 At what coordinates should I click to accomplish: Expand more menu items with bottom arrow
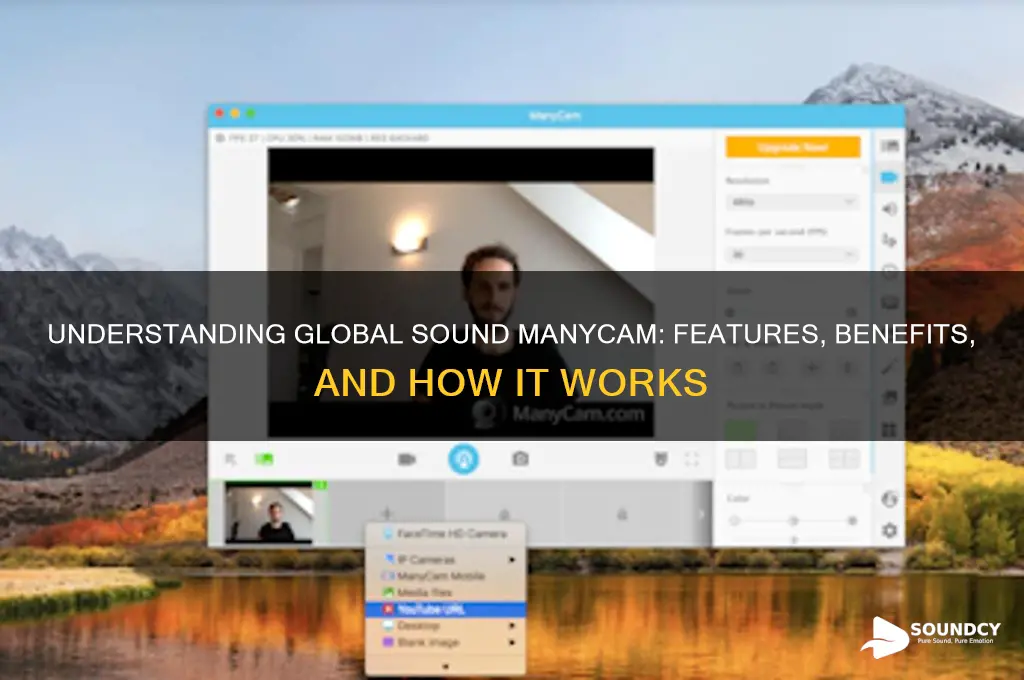[445, 666]
